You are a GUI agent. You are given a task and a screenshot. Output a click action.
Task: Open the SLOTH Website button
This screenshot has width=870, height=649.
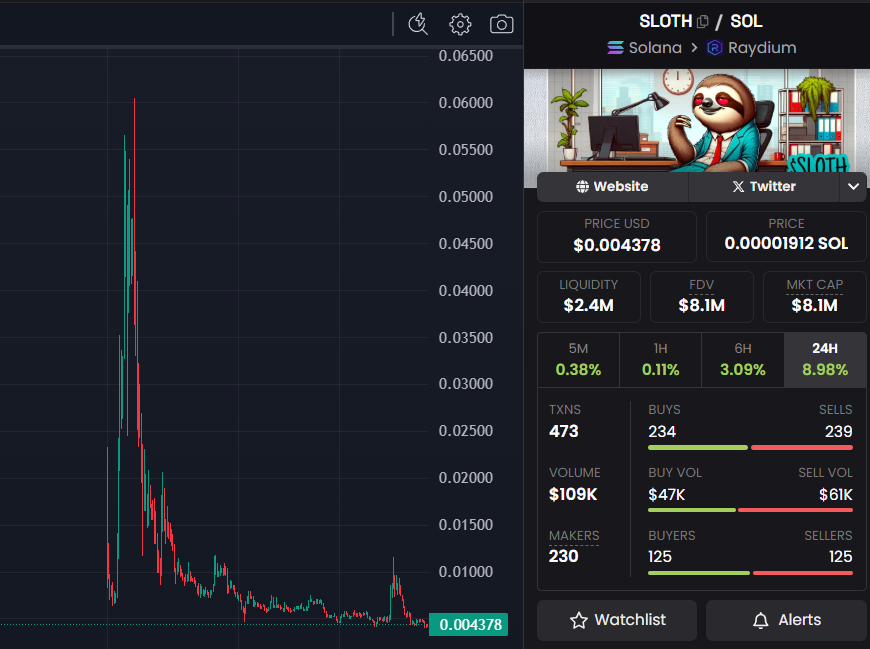click(x=612, y=186)
